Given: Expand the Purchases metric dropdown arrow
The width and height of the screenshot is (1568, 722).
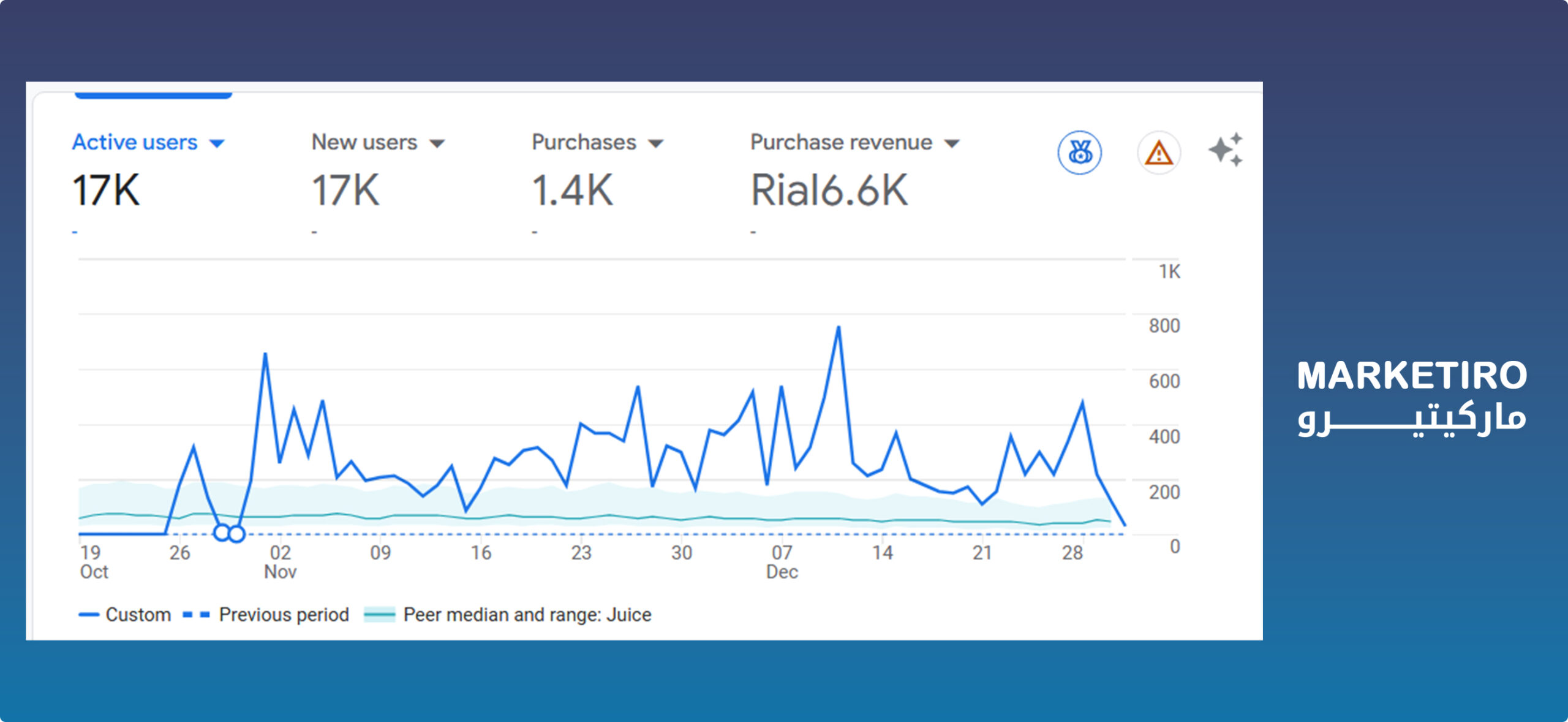Looking at the screenshot, I should pos(655,144).
